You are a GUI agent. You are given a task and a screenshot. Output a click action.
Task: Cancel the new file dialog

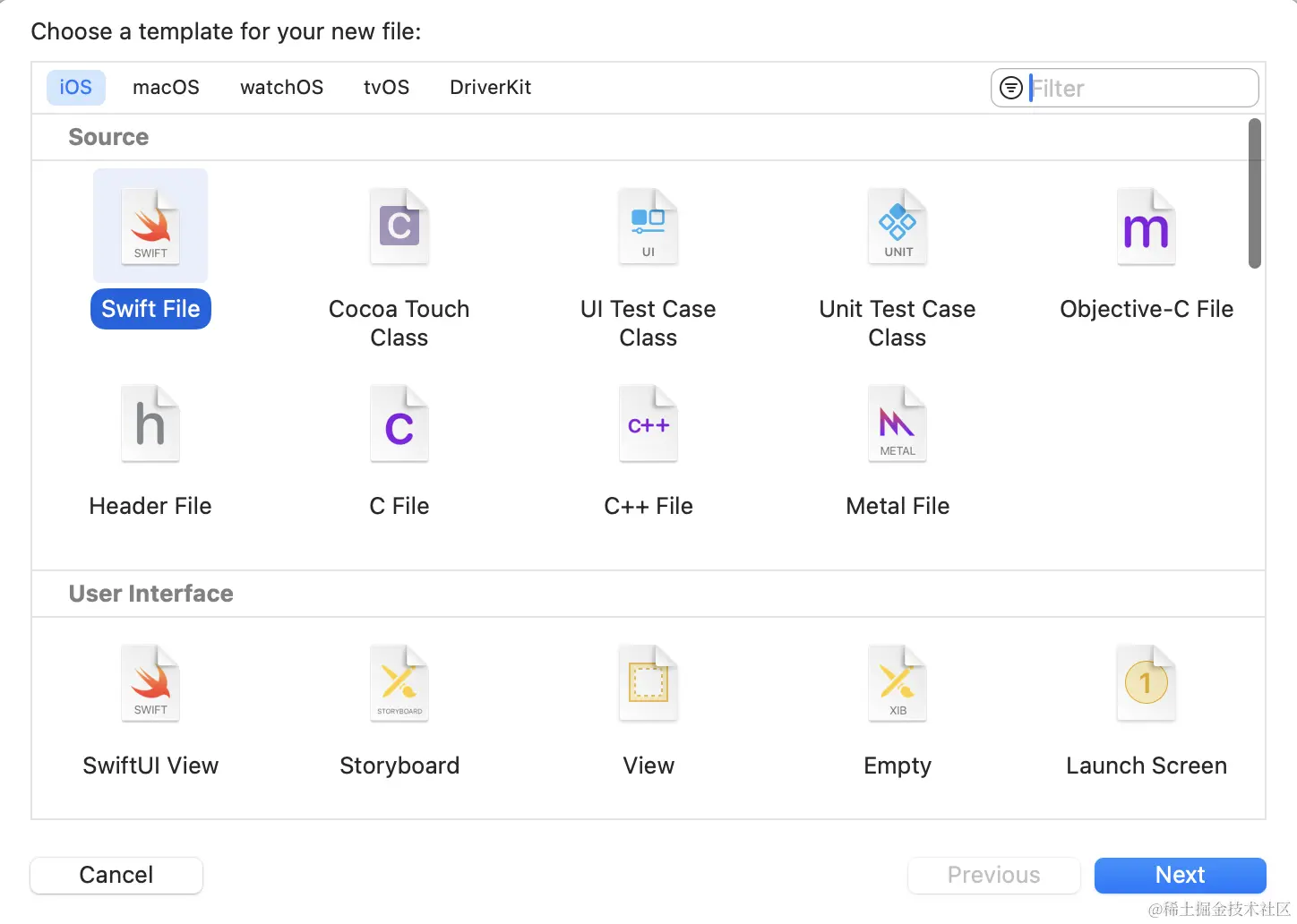(x=116, y=875)
